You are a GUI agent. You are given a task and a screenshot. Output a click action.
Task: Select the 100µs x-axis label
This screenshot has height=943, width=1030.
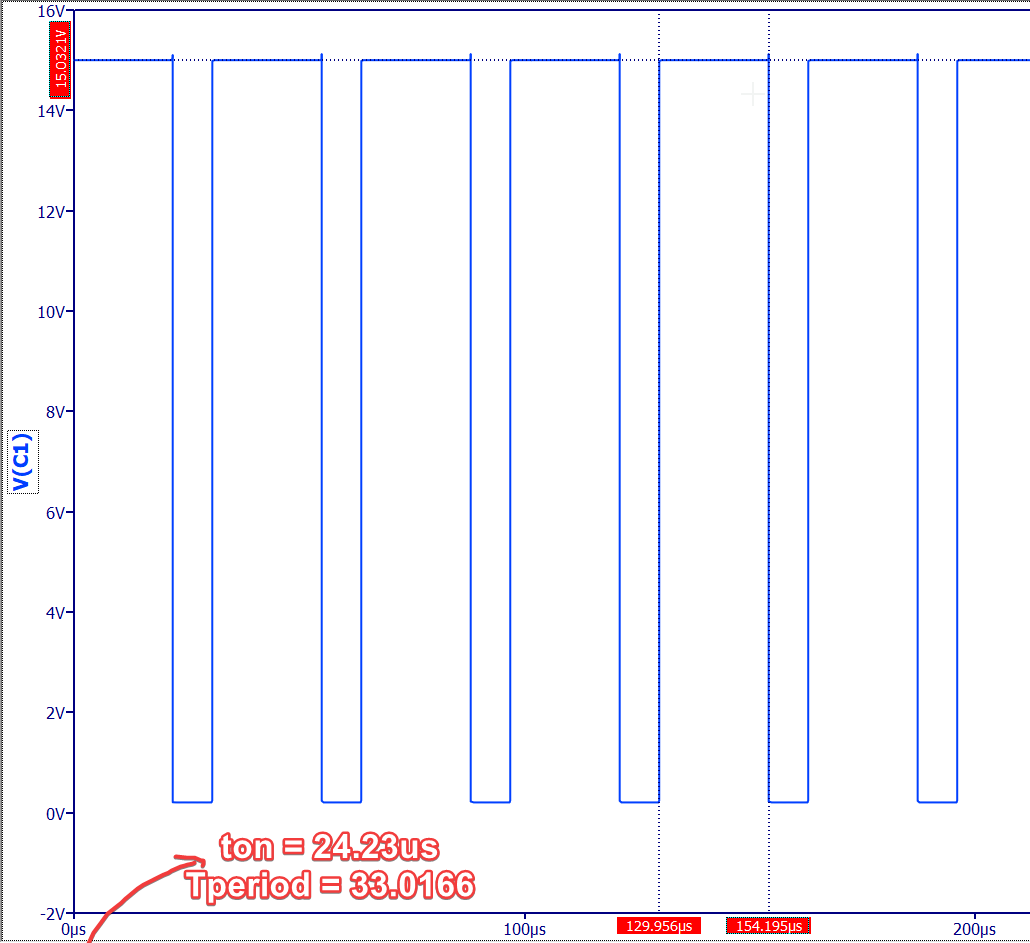524,928
